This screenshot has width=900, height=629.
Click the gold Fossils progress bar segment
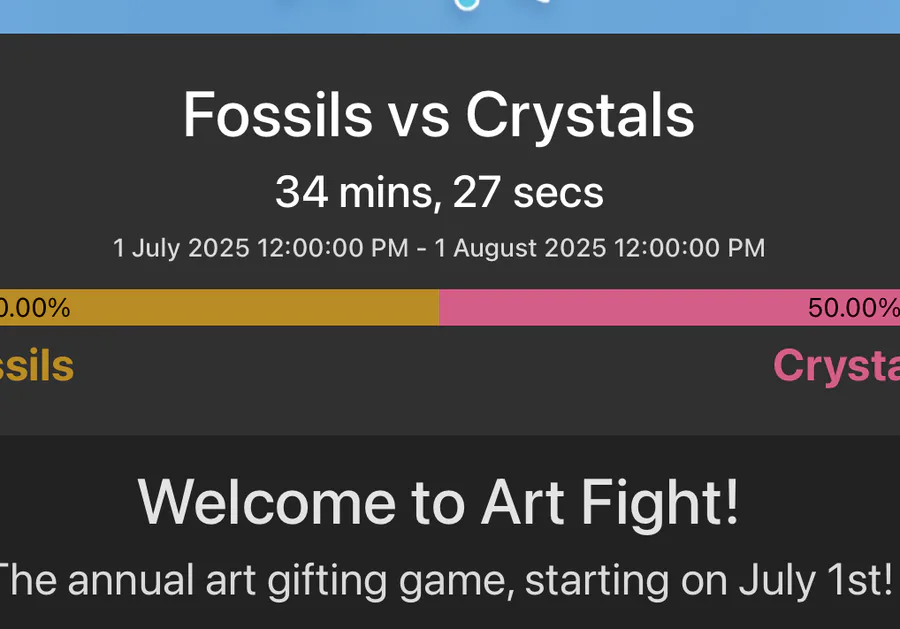pos(219,308)
